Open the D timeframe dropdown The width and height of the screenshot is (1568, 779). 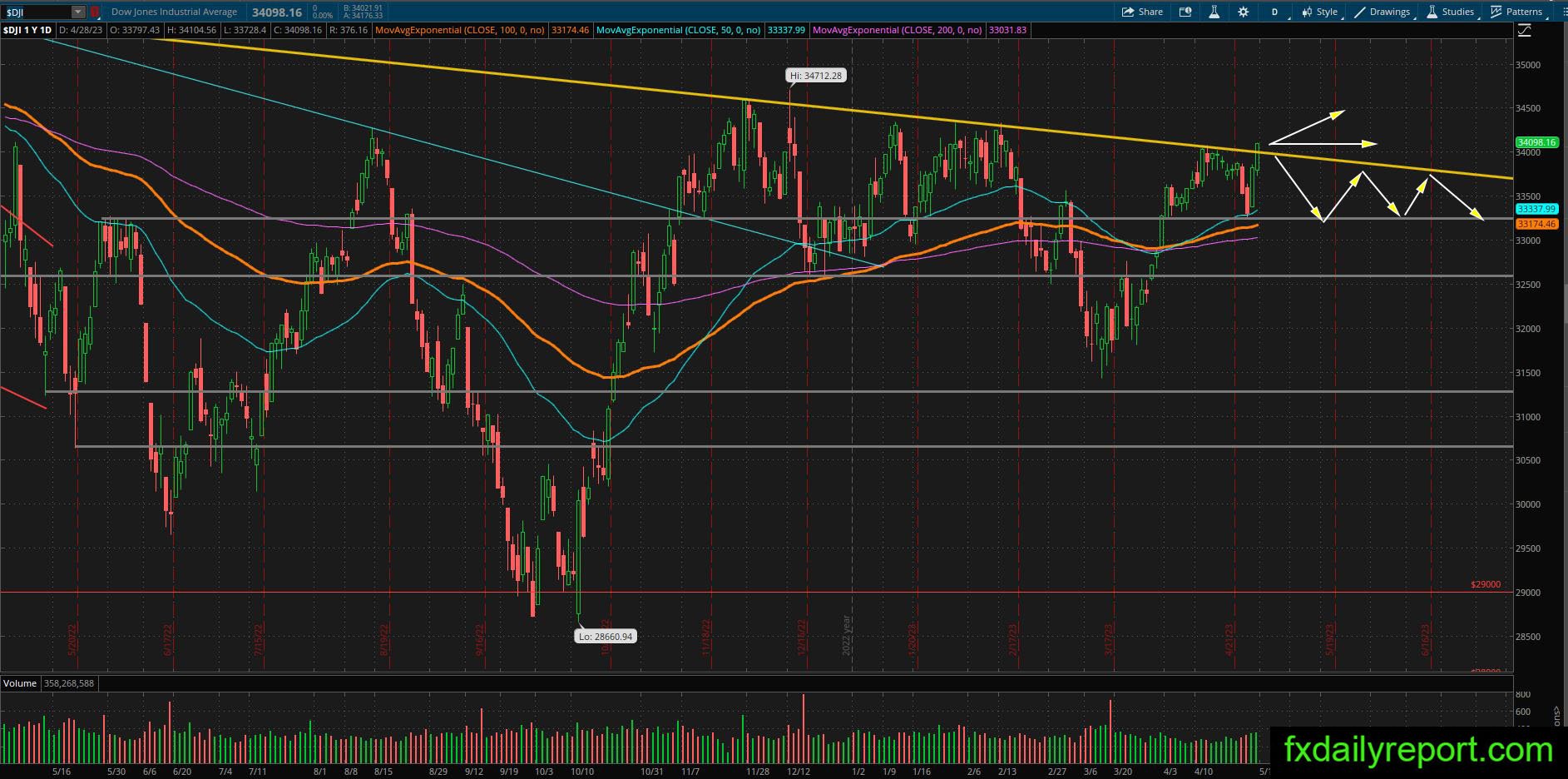tap(1275, 12)
